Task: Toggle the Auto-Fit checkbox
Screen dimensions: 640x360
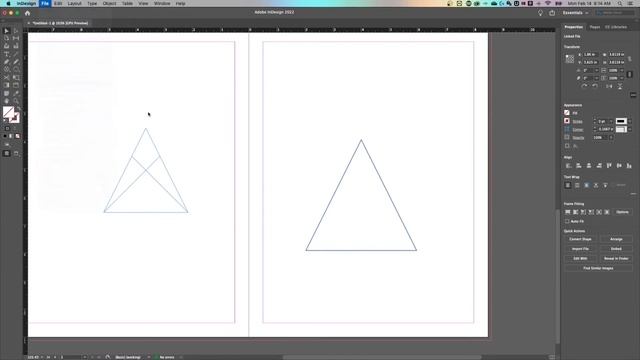Action: 567,221
